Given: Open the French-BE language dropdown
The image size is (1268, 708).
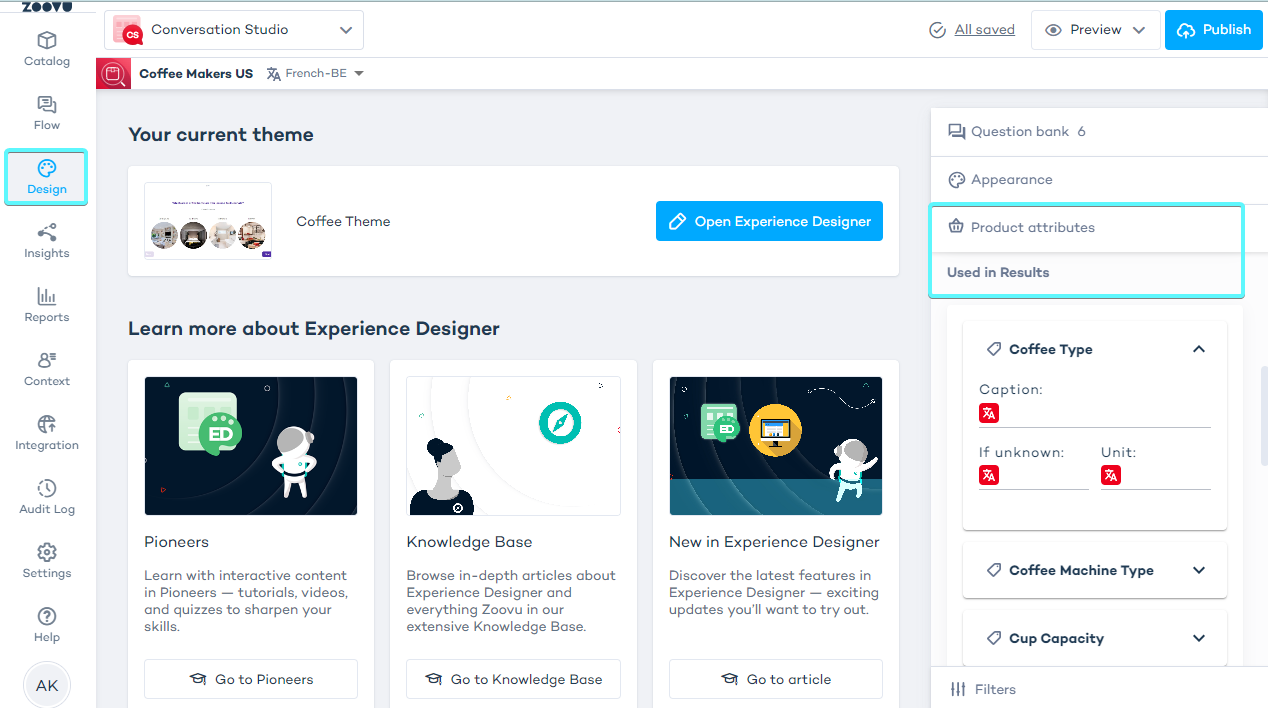Looking at the screenshot, I should click(315, 73).
